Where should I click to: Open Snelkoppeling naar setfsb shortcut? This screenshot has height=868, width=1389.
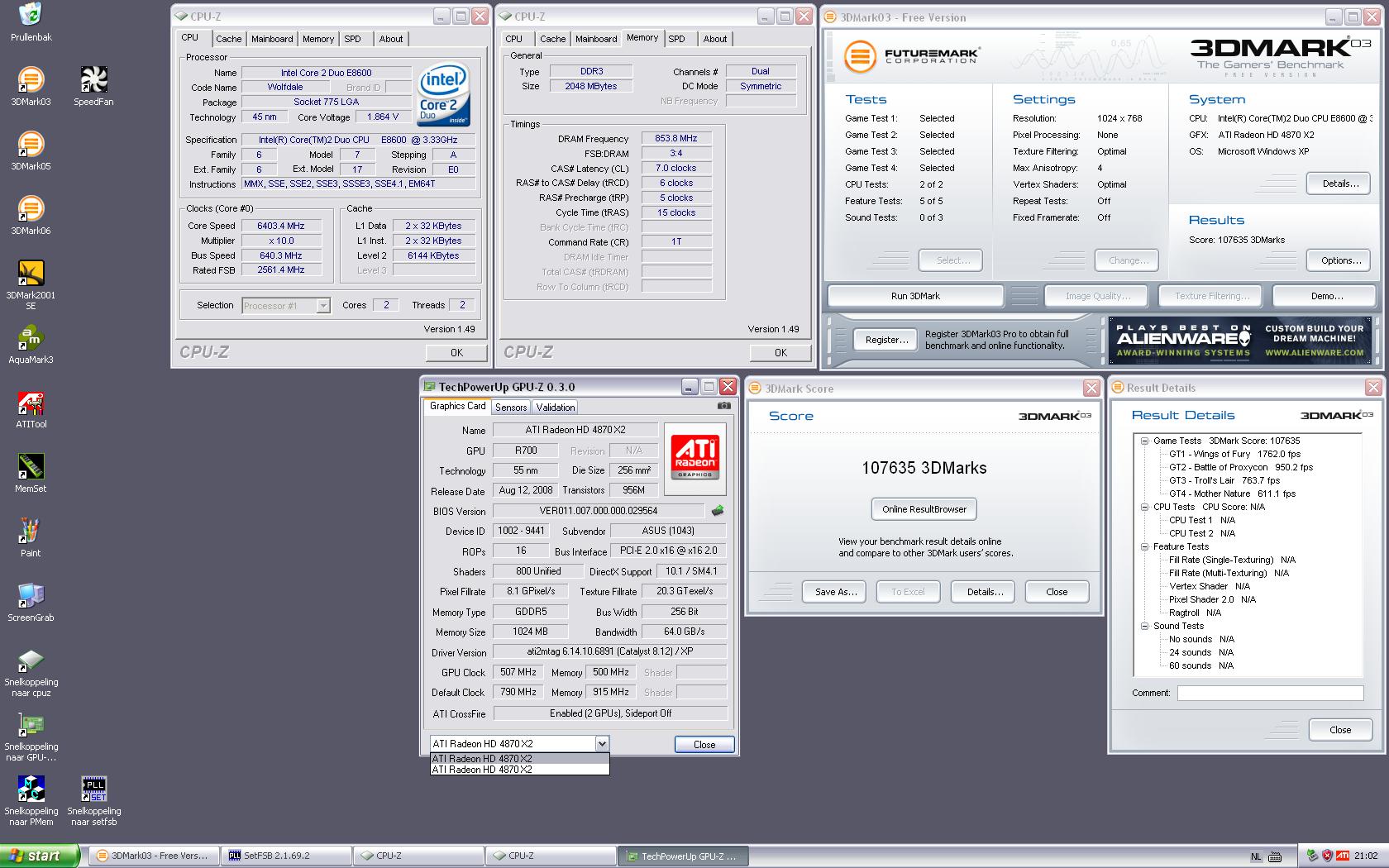tap(93, 801)
